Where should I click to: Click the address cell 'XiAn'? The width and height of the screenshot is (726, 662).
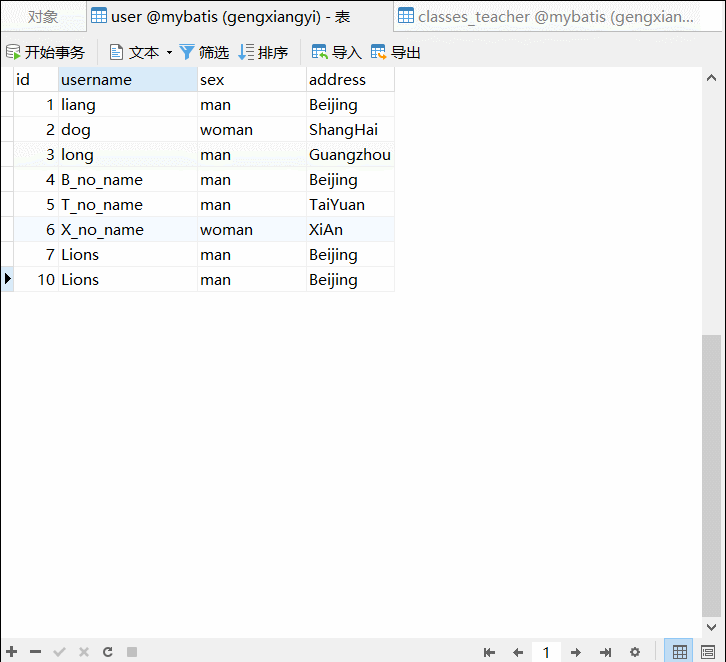click(x=350, y=230)
